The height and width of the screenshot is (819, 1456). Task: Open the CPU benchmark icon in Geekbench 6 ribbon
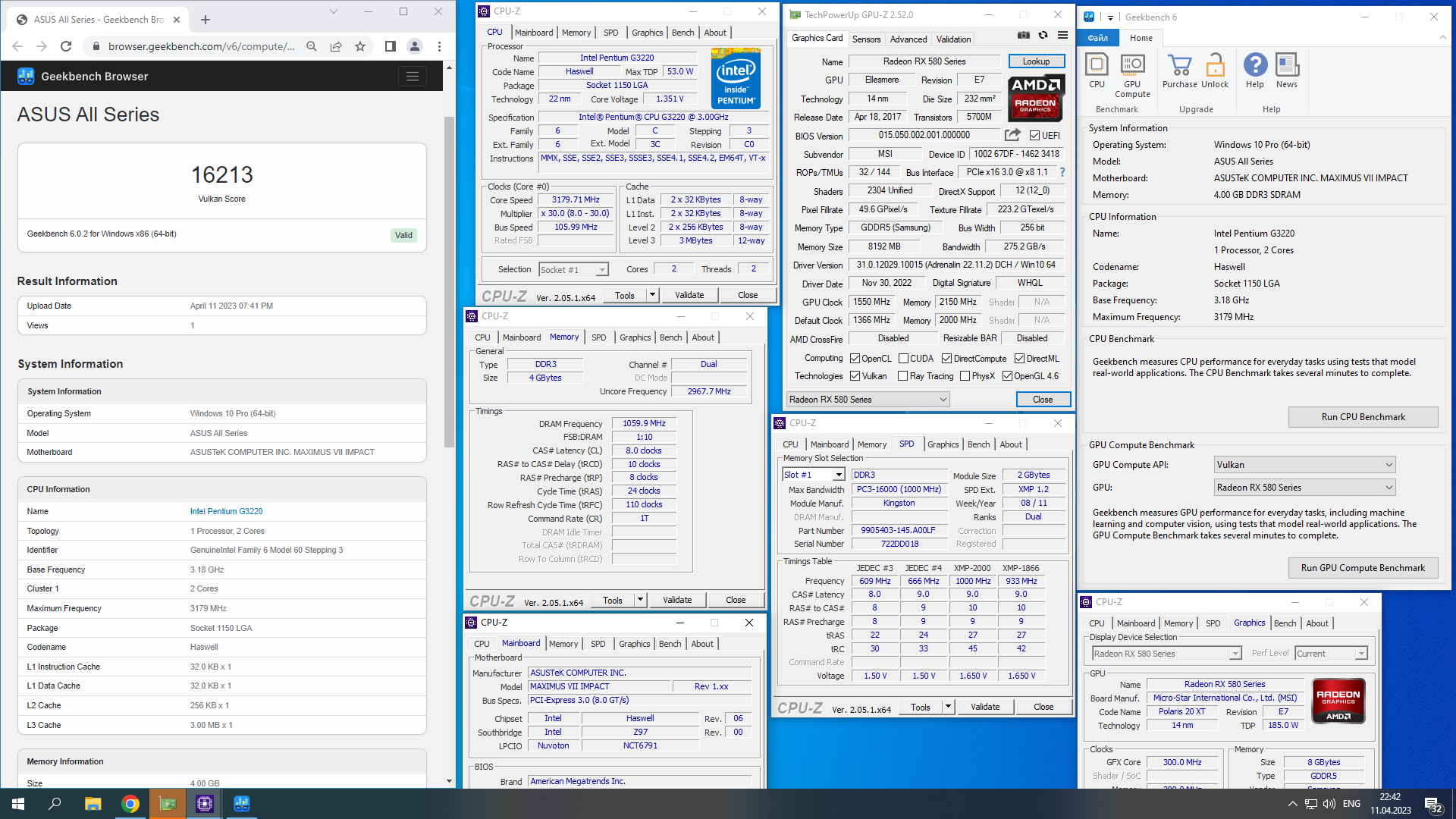[x=1097, y=71]
